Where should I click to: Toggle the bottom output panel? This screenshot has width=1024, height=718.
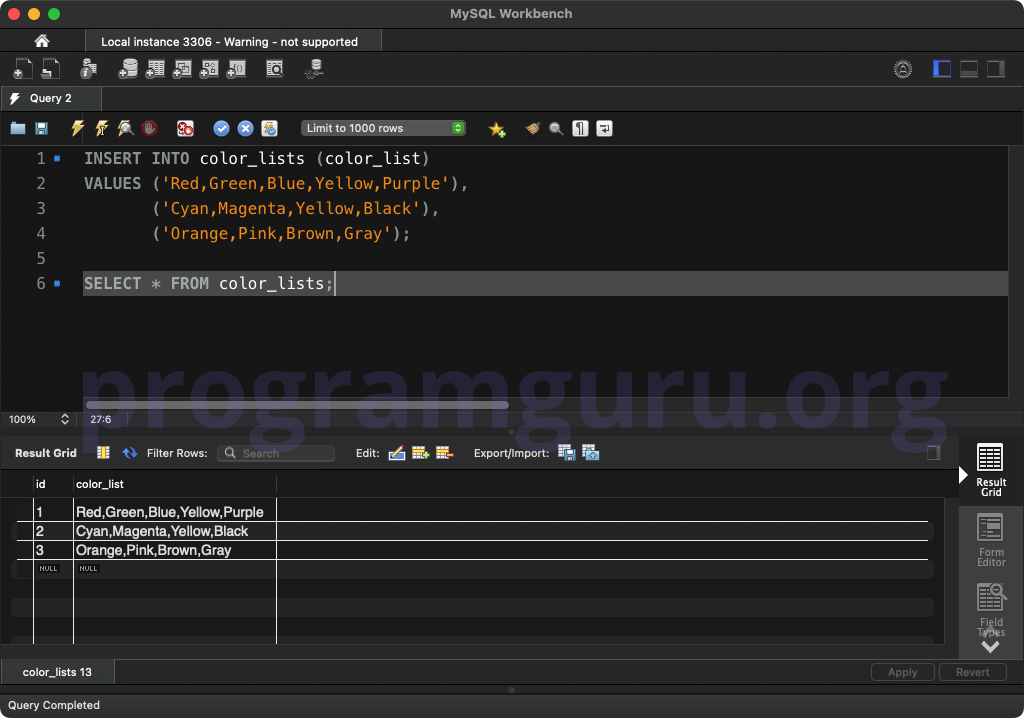(x=968, y=69)
